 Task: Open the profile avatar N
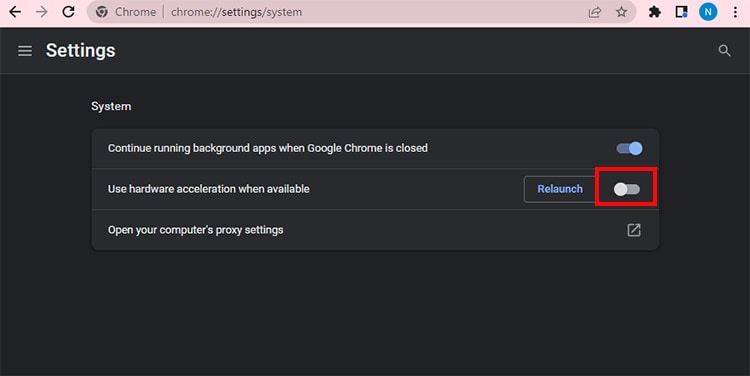(708, 12)
